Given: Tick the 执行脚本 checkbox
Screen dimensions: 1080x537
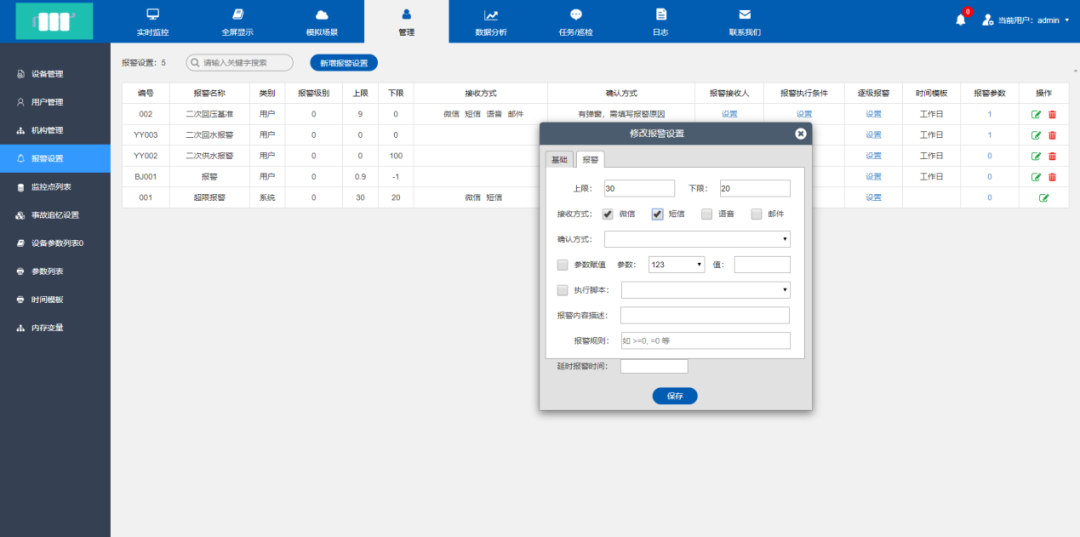Looking at the screenshot, I should tap(563, 290).
